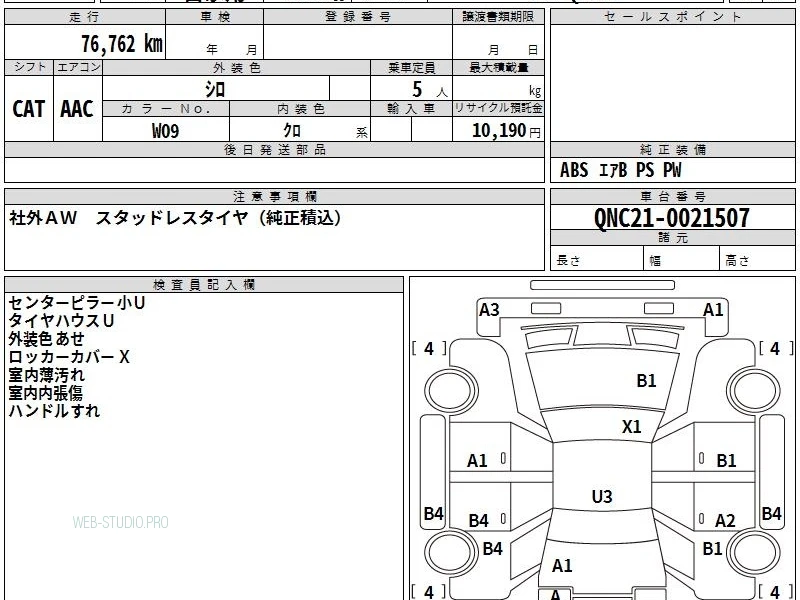Click the recycle deposit value 10,190円
The height and width of the screenshot is (600, 800).
point(506,131)
